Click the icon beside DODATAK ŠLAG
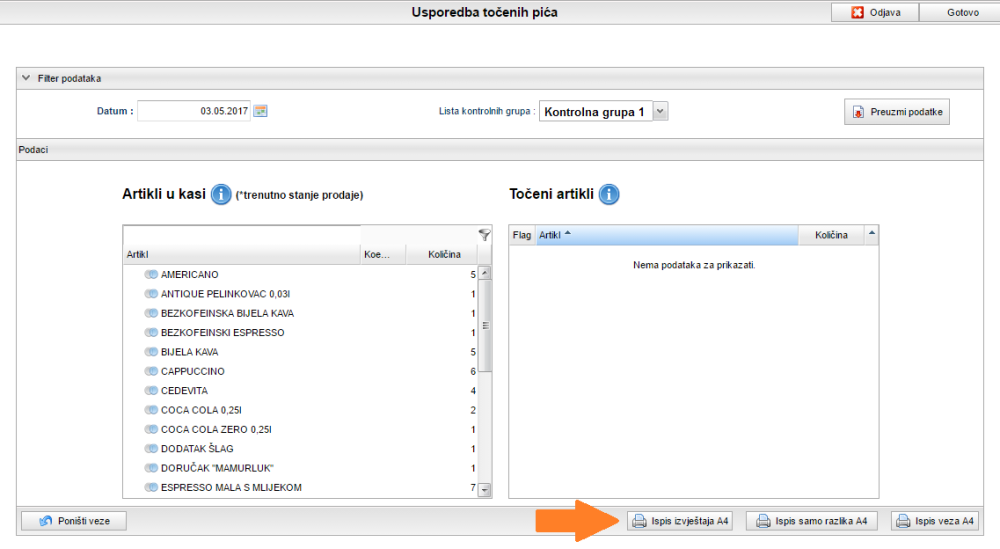The height and width of the screenshot is (549, 1000). coord(151,449)
